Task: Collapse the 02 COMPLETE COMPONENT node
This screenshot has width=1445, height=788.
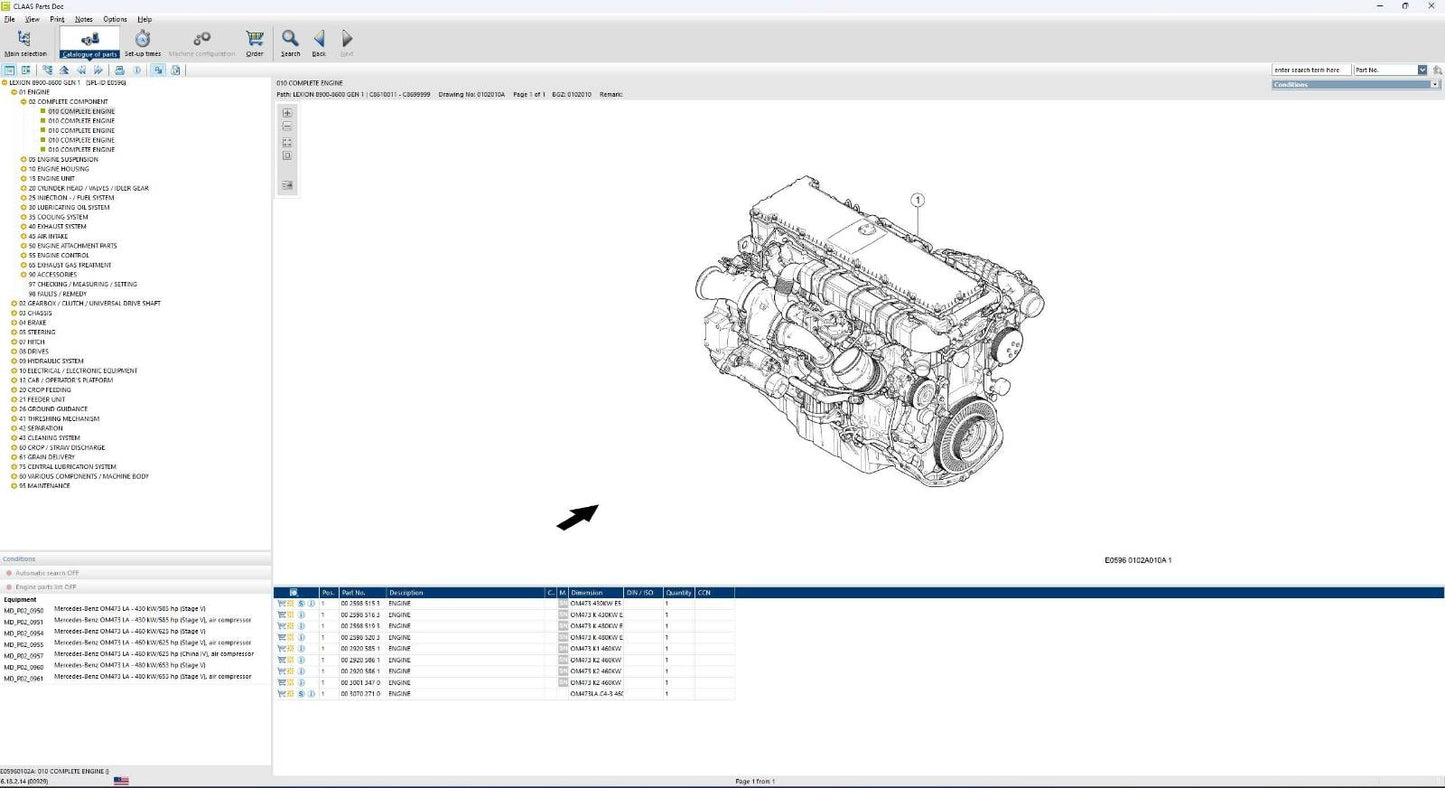Action: click(24, 102)
